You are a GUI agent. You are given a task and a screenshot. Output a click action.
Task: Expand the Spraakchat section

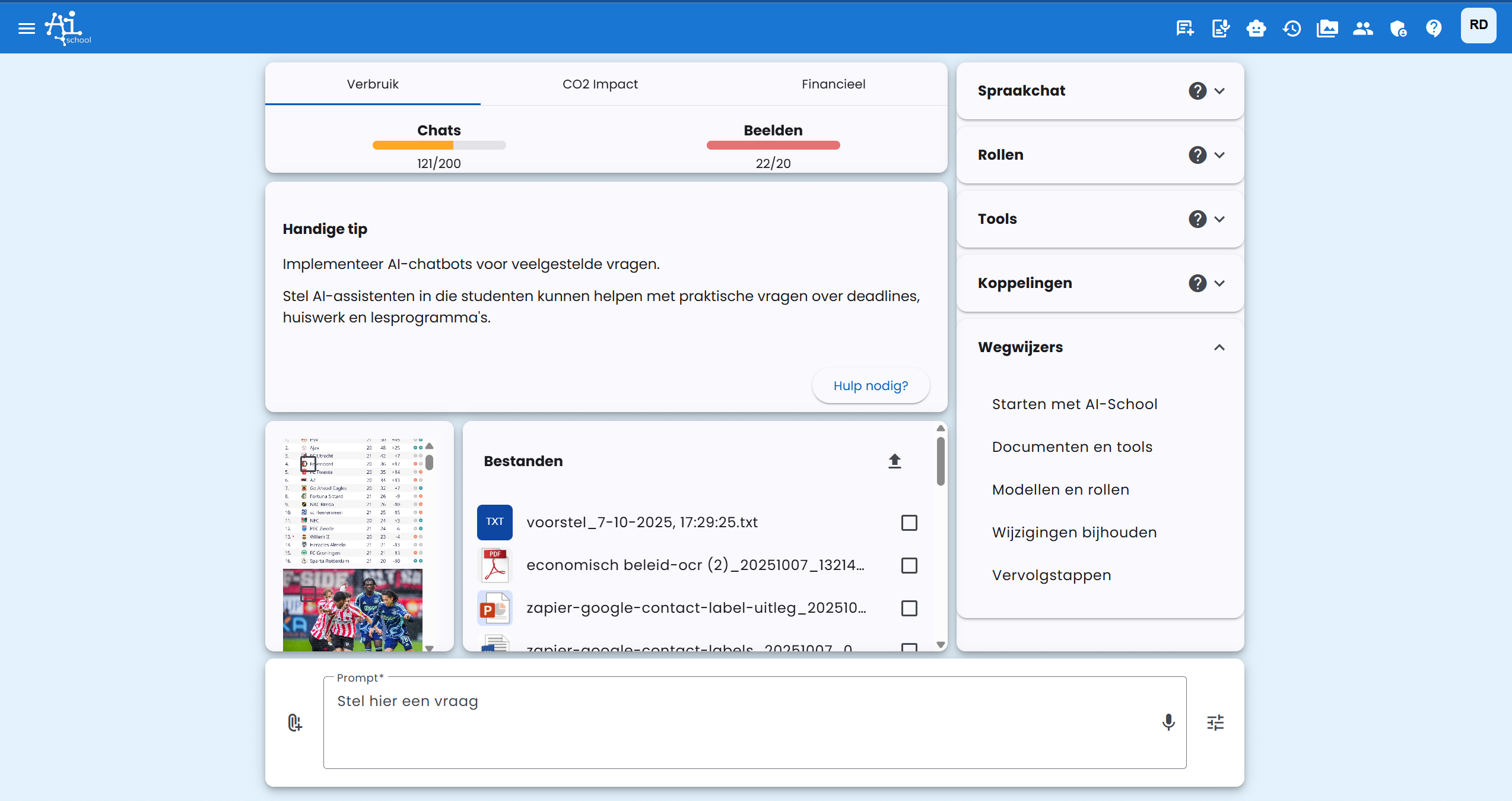coord(1220,90)
